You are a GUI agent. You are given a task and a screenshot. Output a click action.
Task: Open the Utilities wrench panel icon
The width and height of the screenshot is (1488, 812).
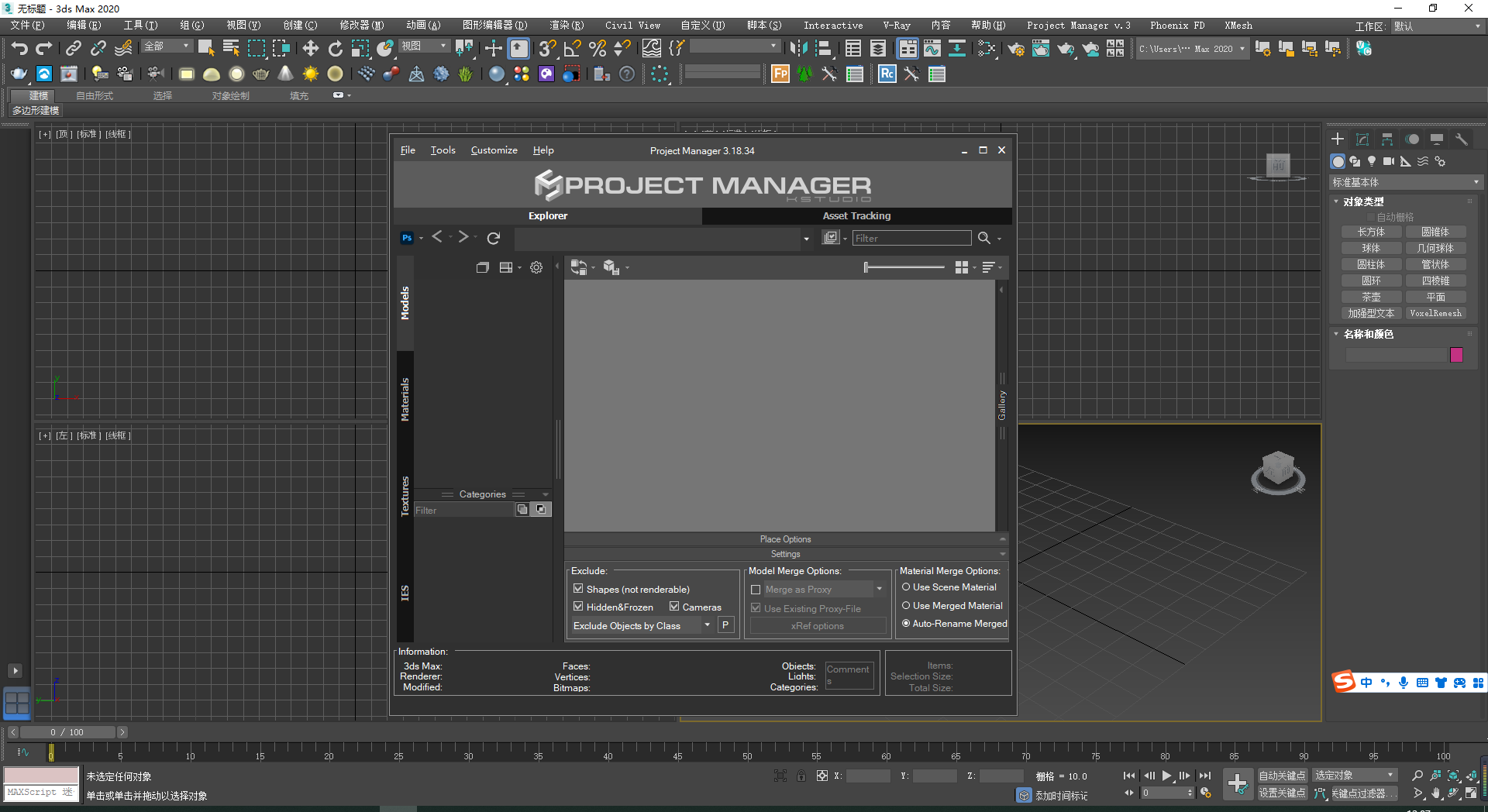(x=1462, y=139)
